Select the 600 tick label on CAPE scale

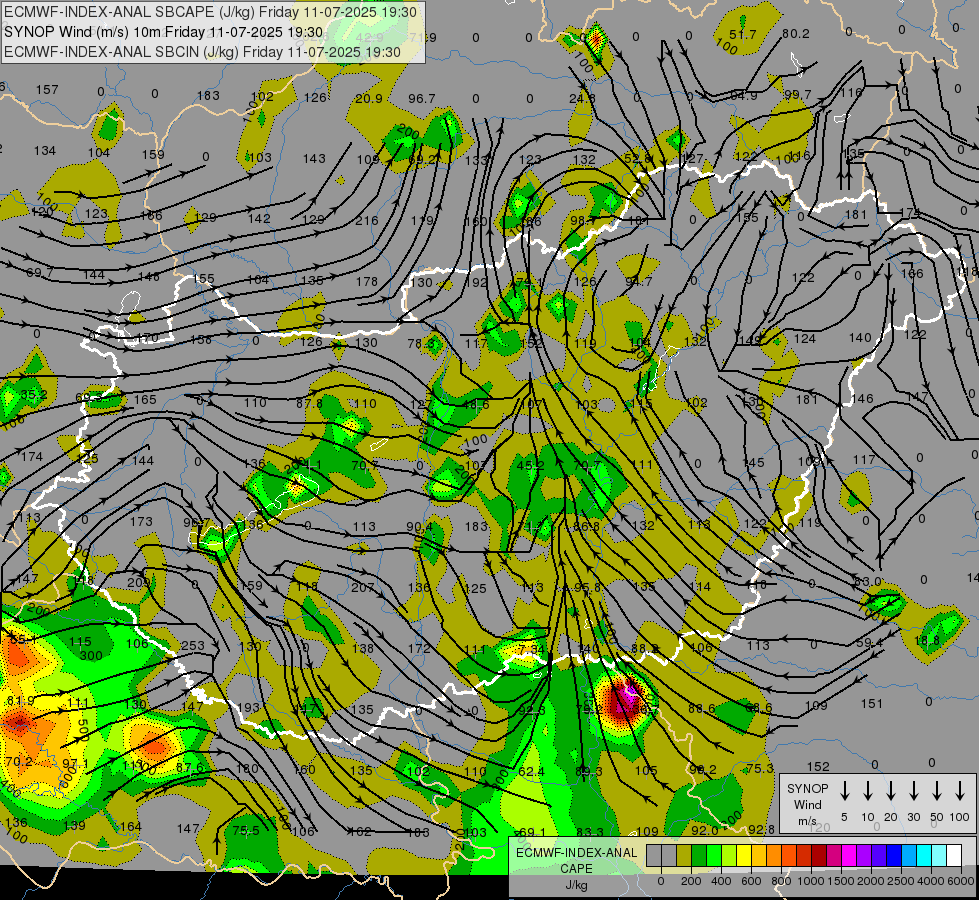point(751,881)
